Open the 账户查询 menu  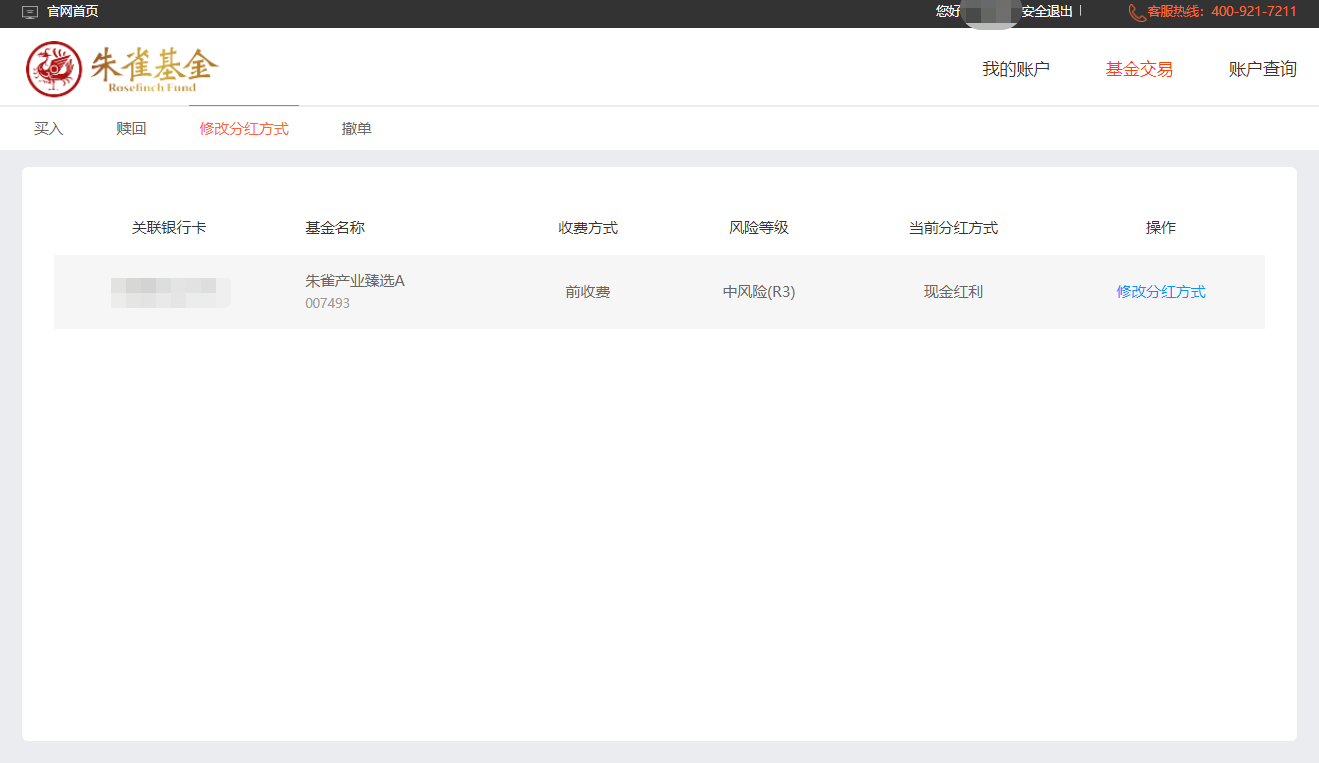pos(1263,69)
